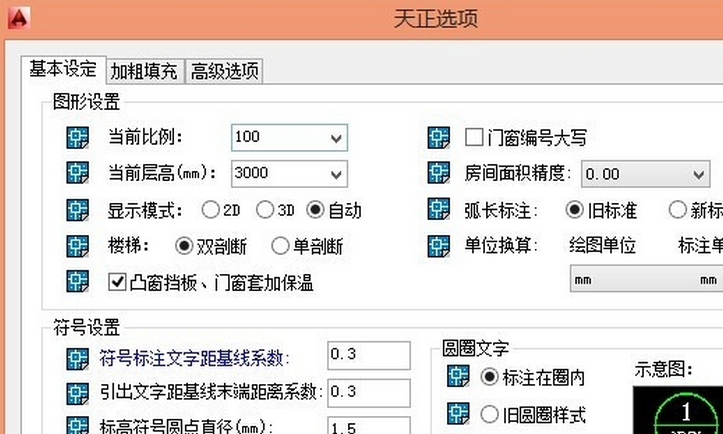
Task: Click the 标高符号圆点直径 input field
Action: point(369,426)
